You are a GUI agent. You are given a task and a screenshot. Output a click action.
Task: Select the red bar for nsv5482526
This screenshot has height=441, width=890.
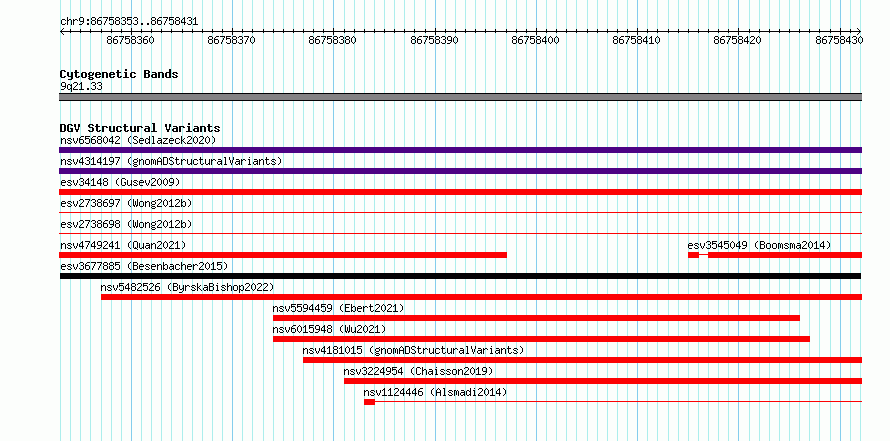click(481, 297)
